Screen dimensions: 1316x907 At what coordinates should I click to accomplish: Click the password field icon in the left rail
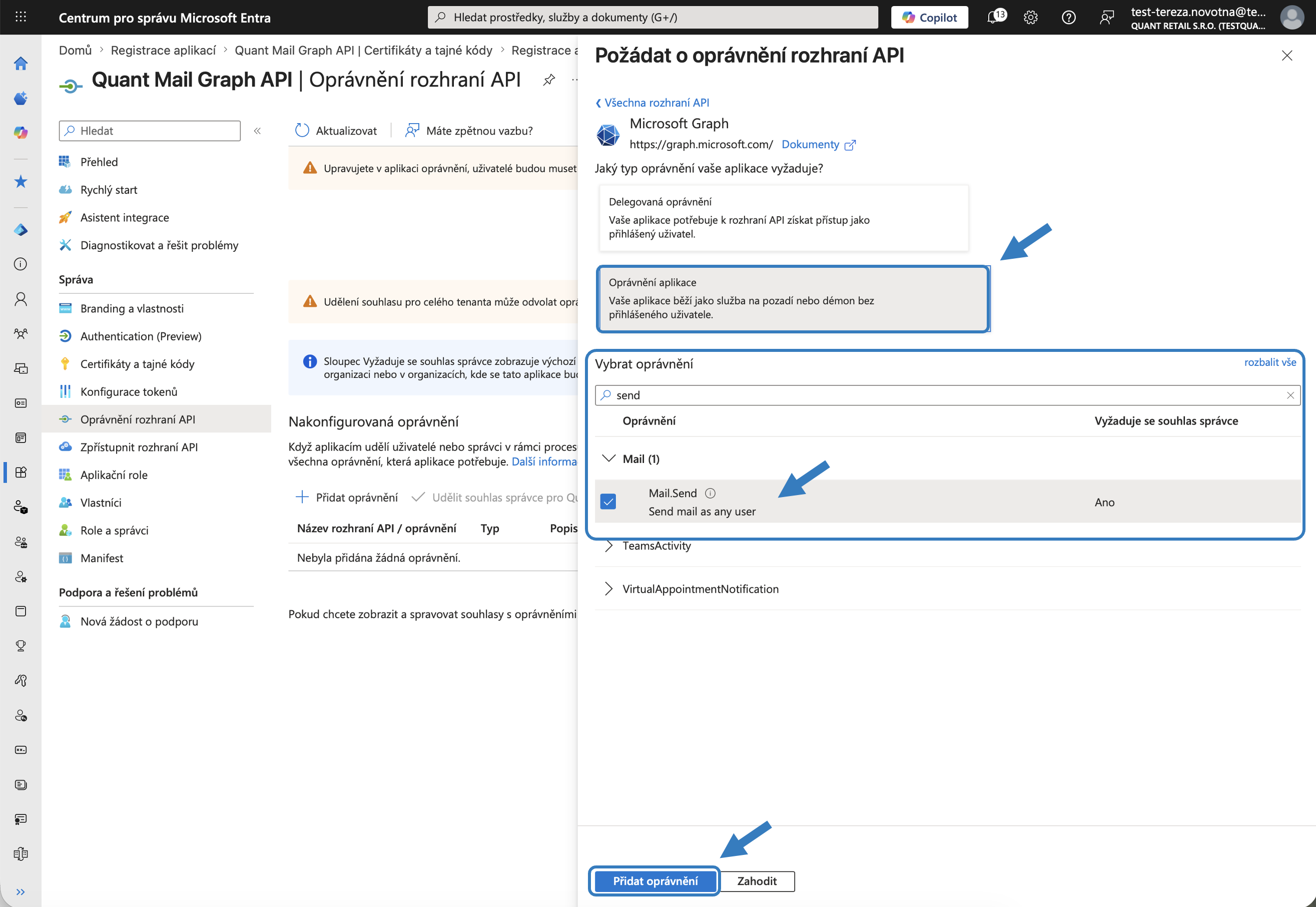(21, 750)
